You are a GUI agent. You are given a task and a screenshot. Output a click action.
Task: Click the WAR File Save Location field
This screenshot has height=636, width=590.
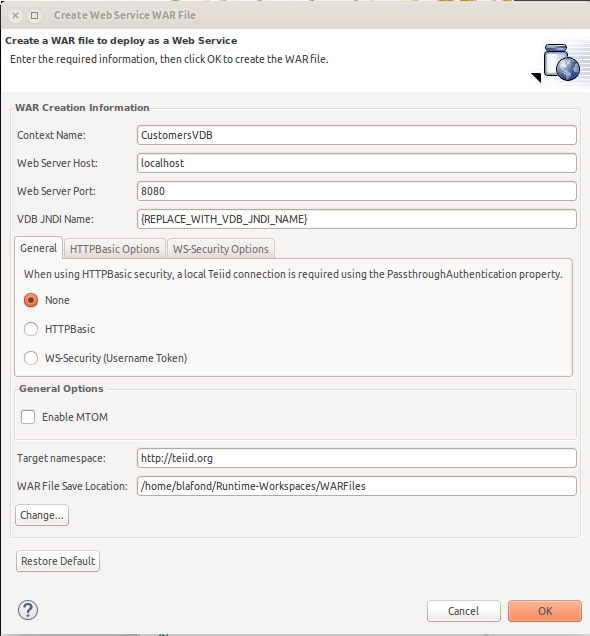pos(357,486)
